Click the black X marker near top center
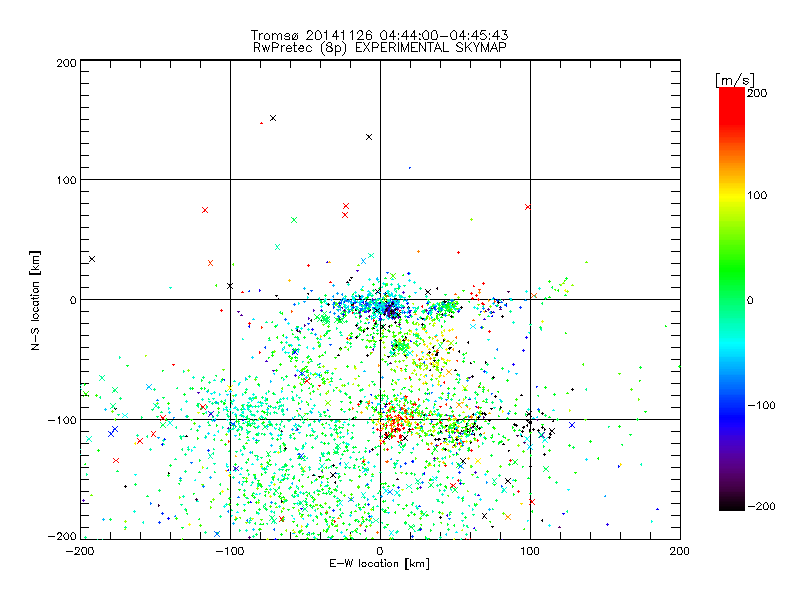Screen dimensions: 800x600 [369, 137]
